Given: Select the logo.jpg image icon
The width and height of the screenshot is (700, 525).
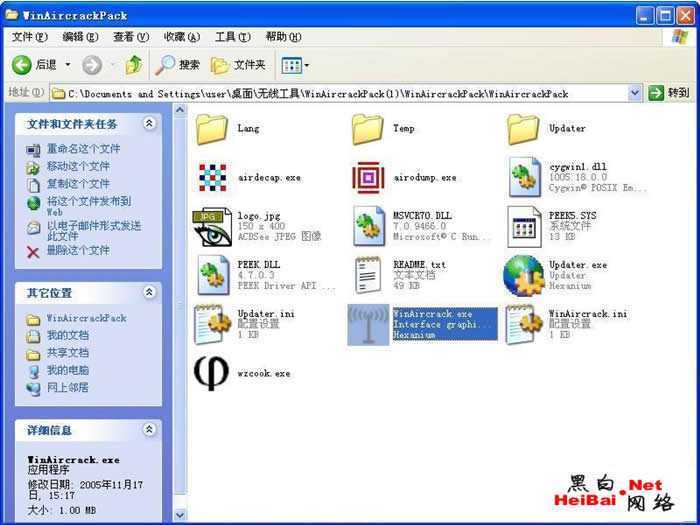Looking at the screenshot, I should click(212, 227).
